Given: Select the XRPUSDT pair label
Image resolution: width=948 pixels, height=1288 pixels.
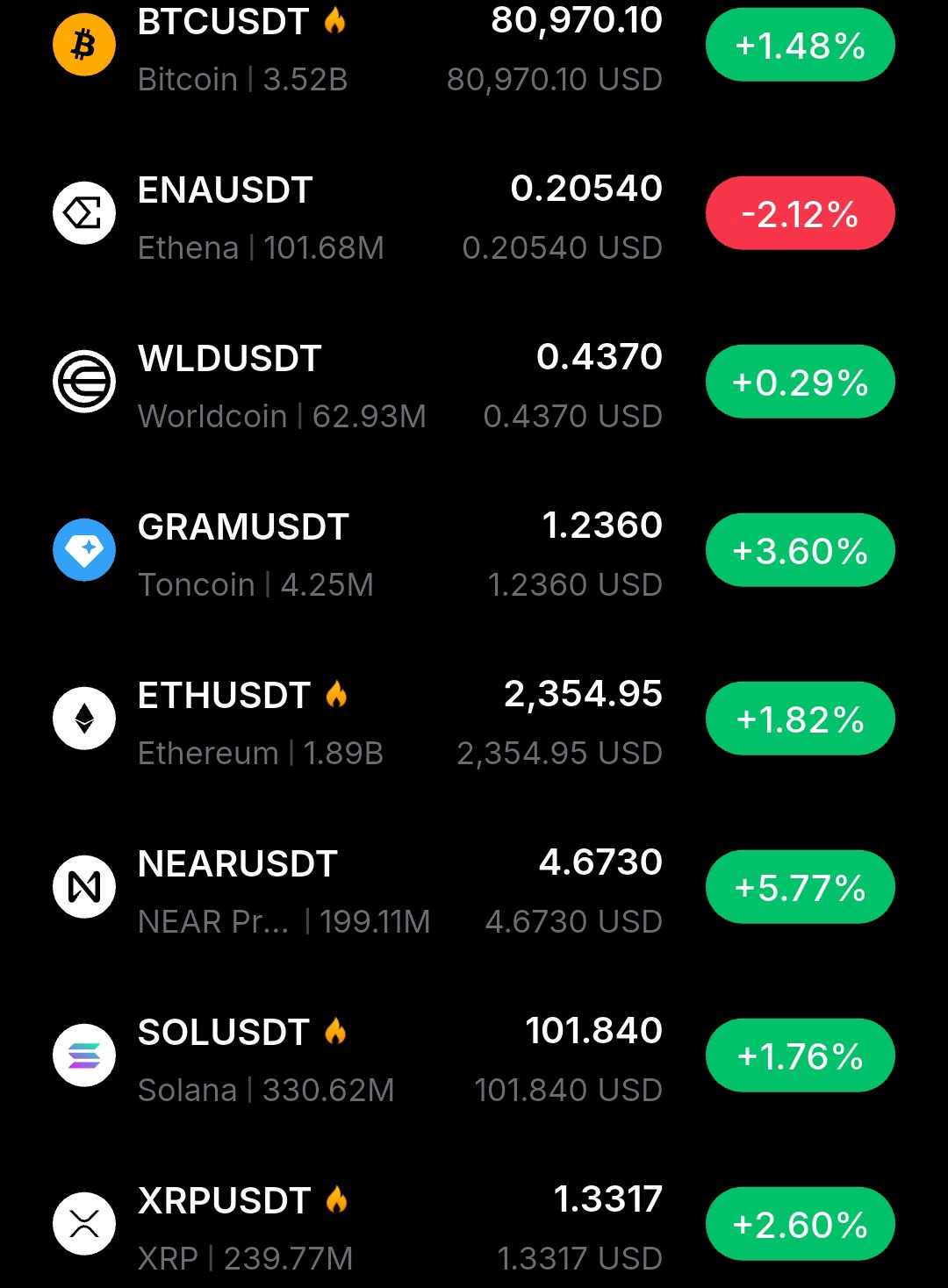Looking at the screenshot, I should pyautogui.click(x=225, y=1200).
